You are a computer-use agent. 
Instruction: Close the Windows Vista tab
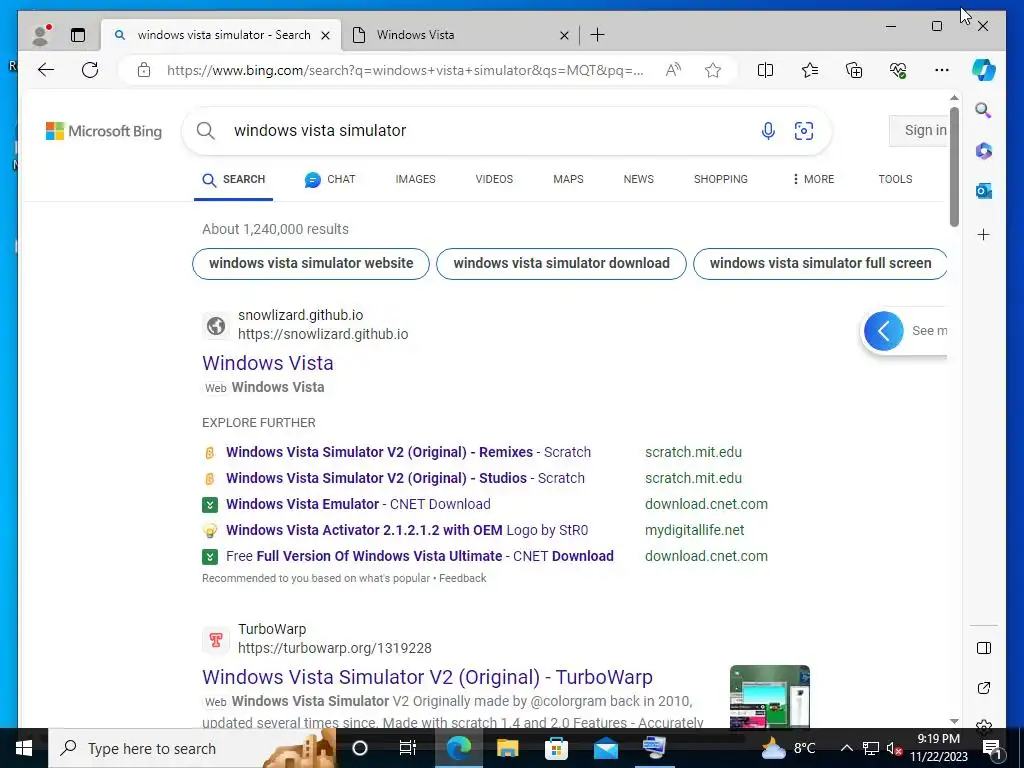click(x=564, y=35)
